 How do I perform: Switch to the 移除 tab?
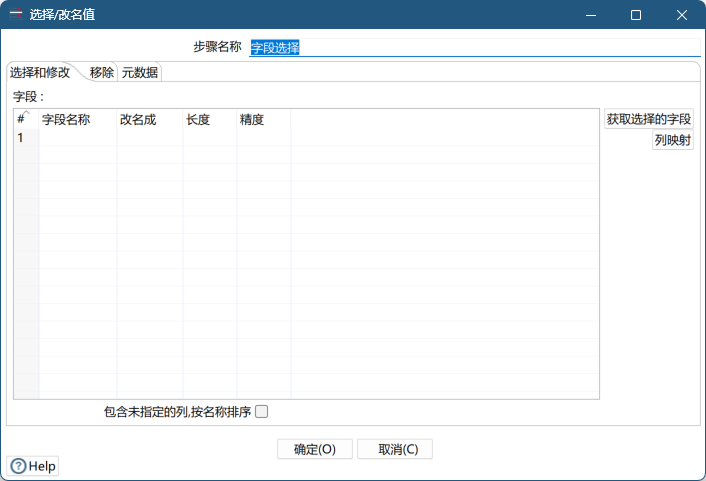pyautogui.click(x=101, y=72)
